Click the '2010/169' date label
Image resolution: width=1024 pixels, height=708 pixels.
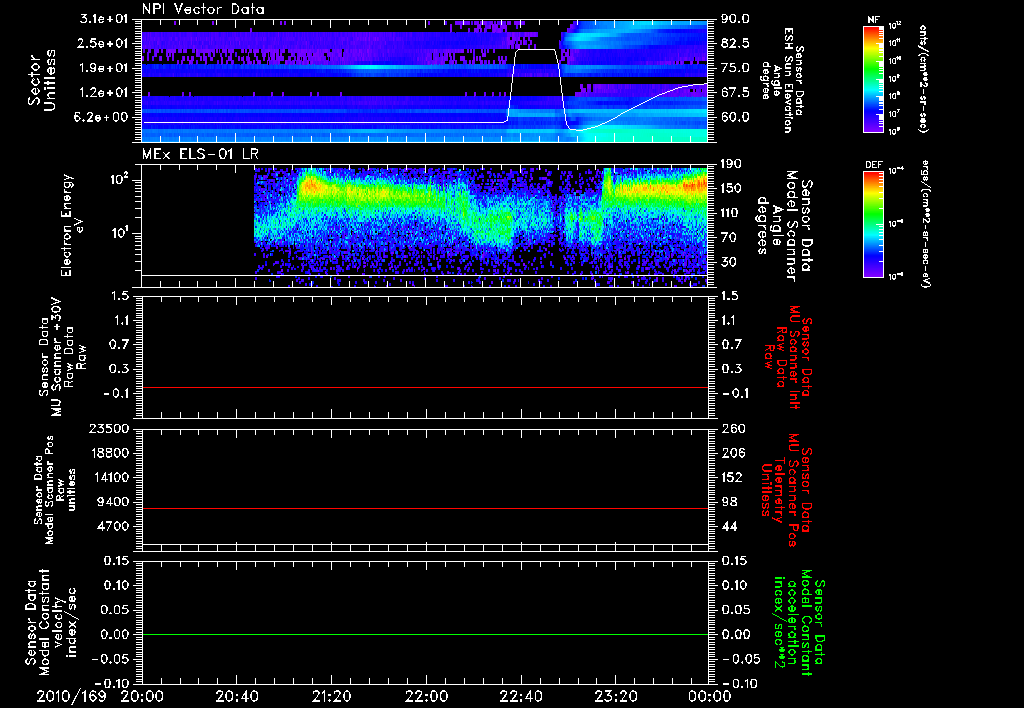click(x=71, y=696)
